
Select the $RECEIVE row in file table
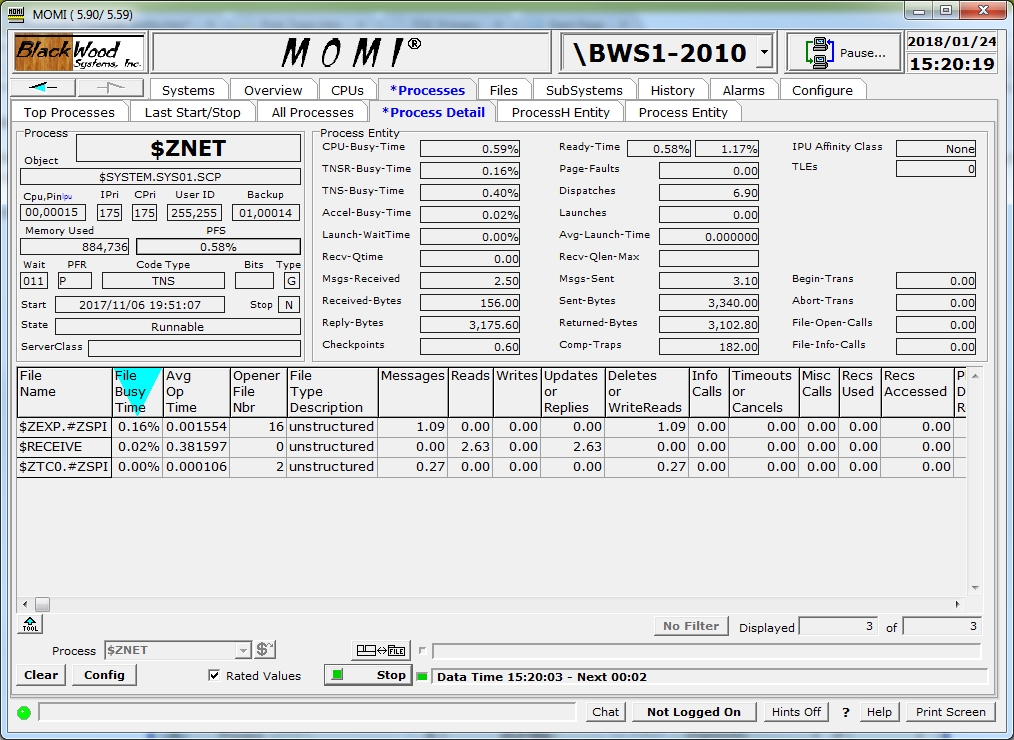(64, 447)
